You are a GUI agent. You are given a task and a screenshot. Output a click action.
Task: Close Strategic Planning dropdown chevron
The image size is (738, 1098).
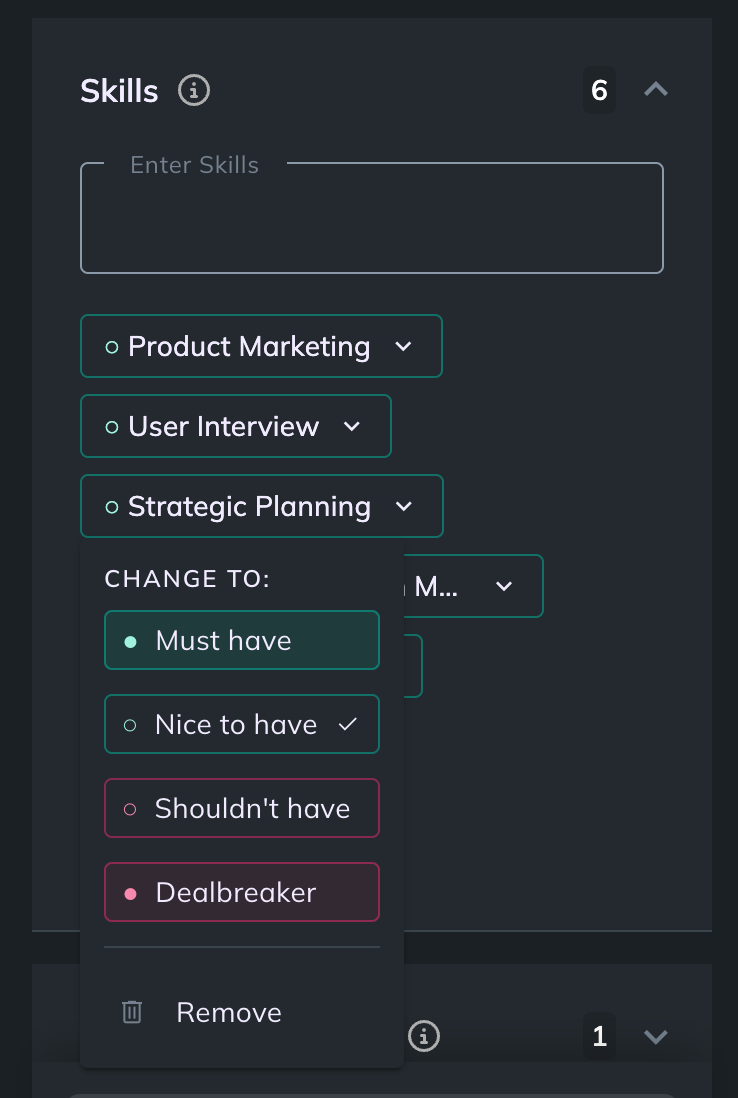coord(404,506)
